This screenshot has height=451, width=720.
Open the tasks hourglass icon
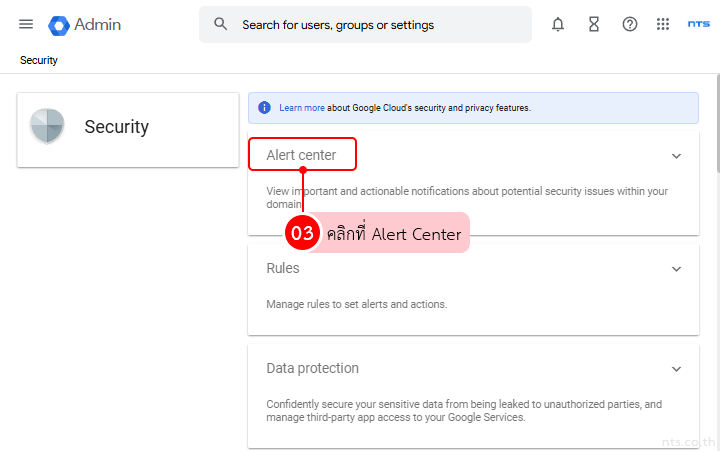594,25
